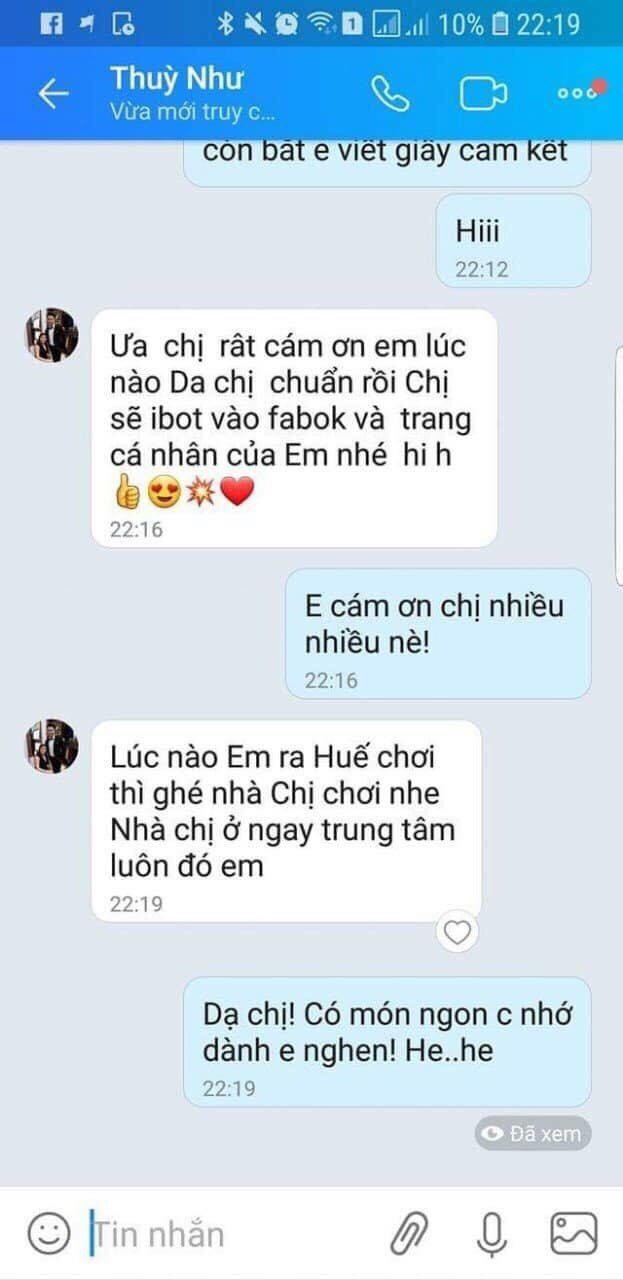Start a video call with Thuỳ Như
This screenshot has width=623, height=1280.
point(483,93)
